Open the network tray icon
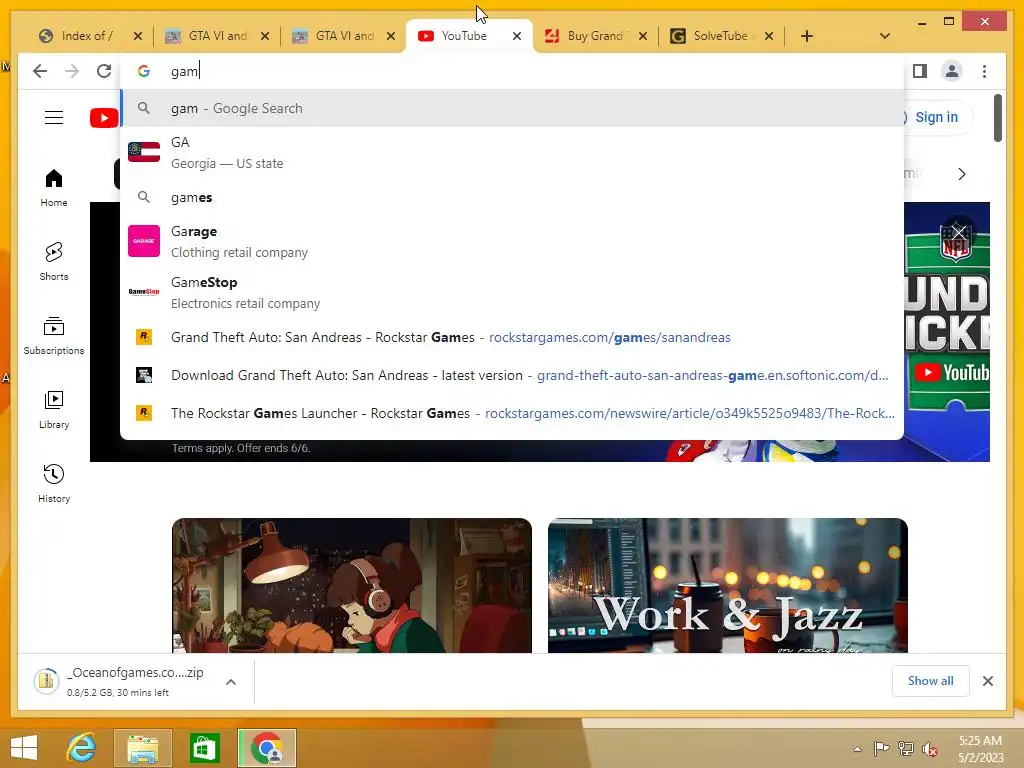 [906, 749]
